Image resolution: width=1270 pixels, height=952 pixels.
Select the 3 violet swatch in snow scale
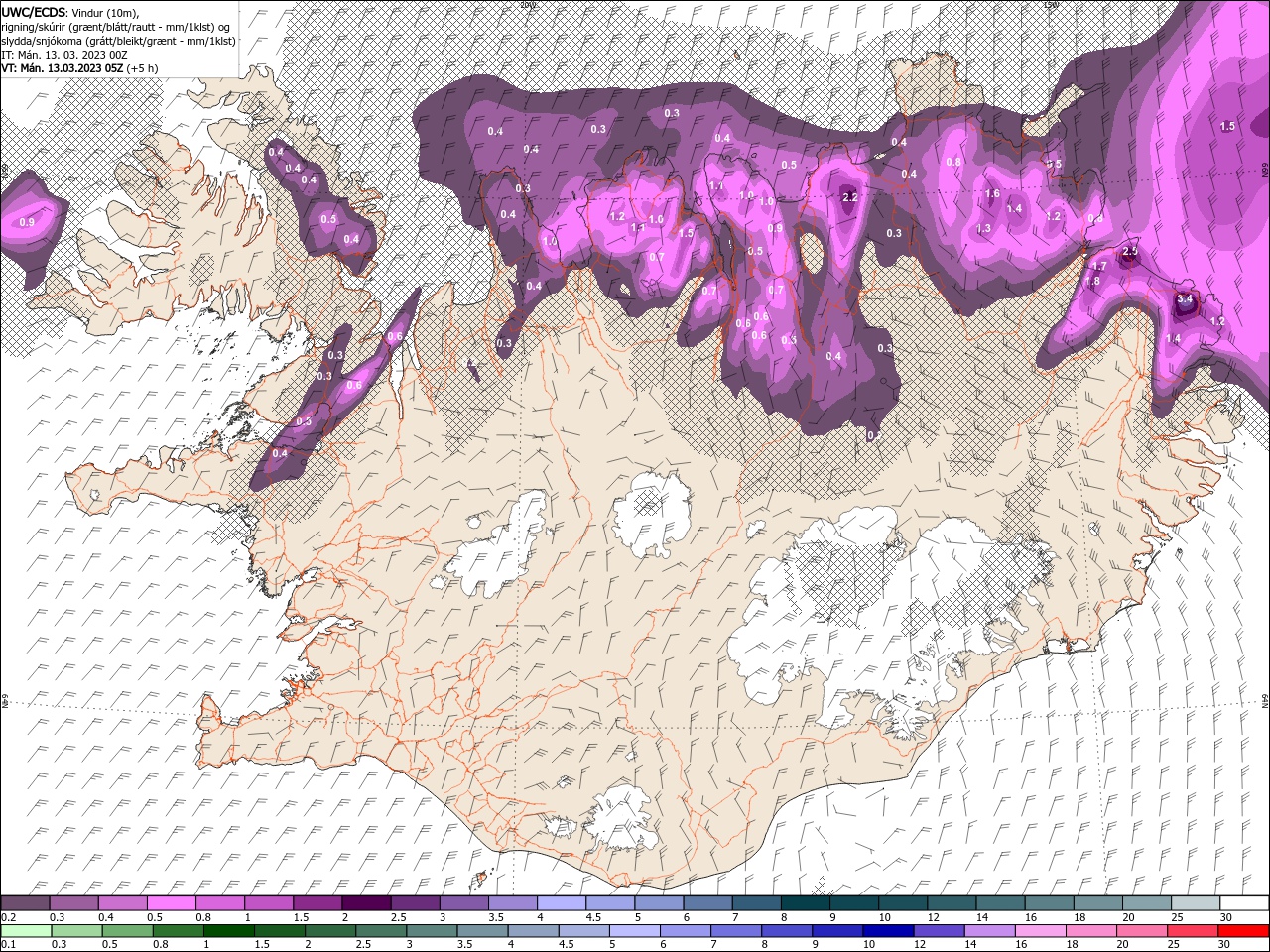(x=464, y=903)
